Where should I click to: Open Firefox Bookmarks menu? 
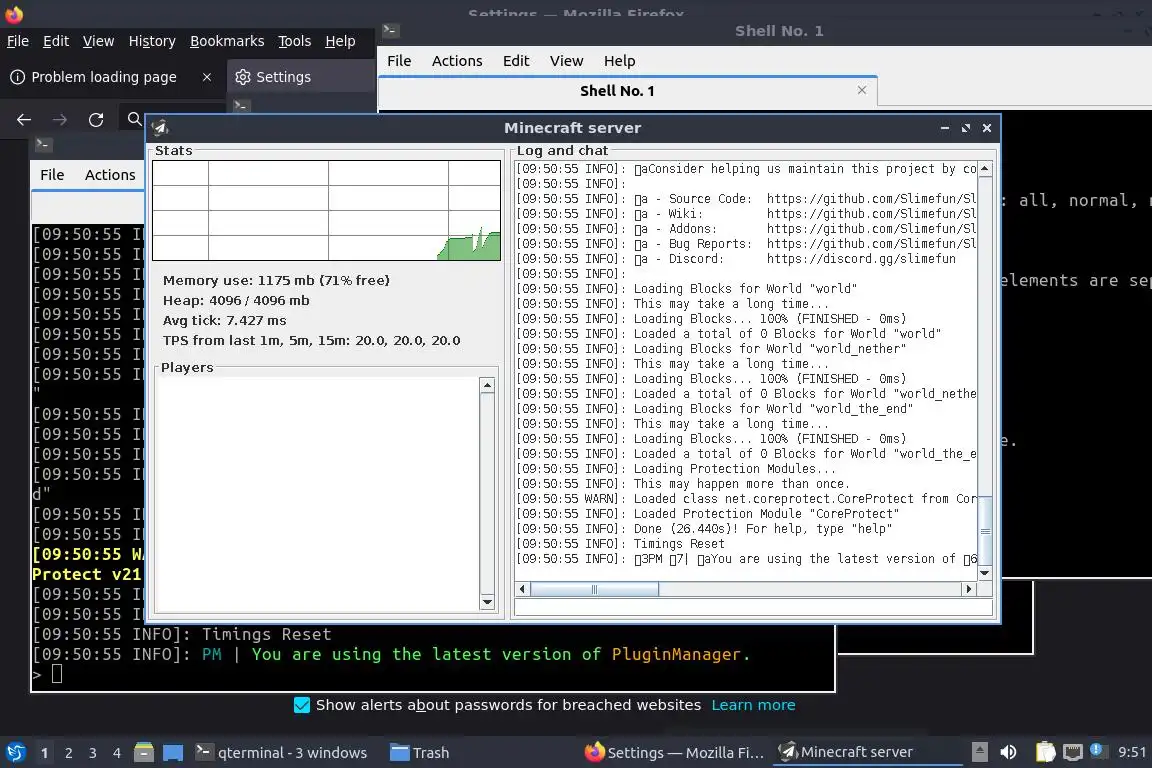(227, 41)
